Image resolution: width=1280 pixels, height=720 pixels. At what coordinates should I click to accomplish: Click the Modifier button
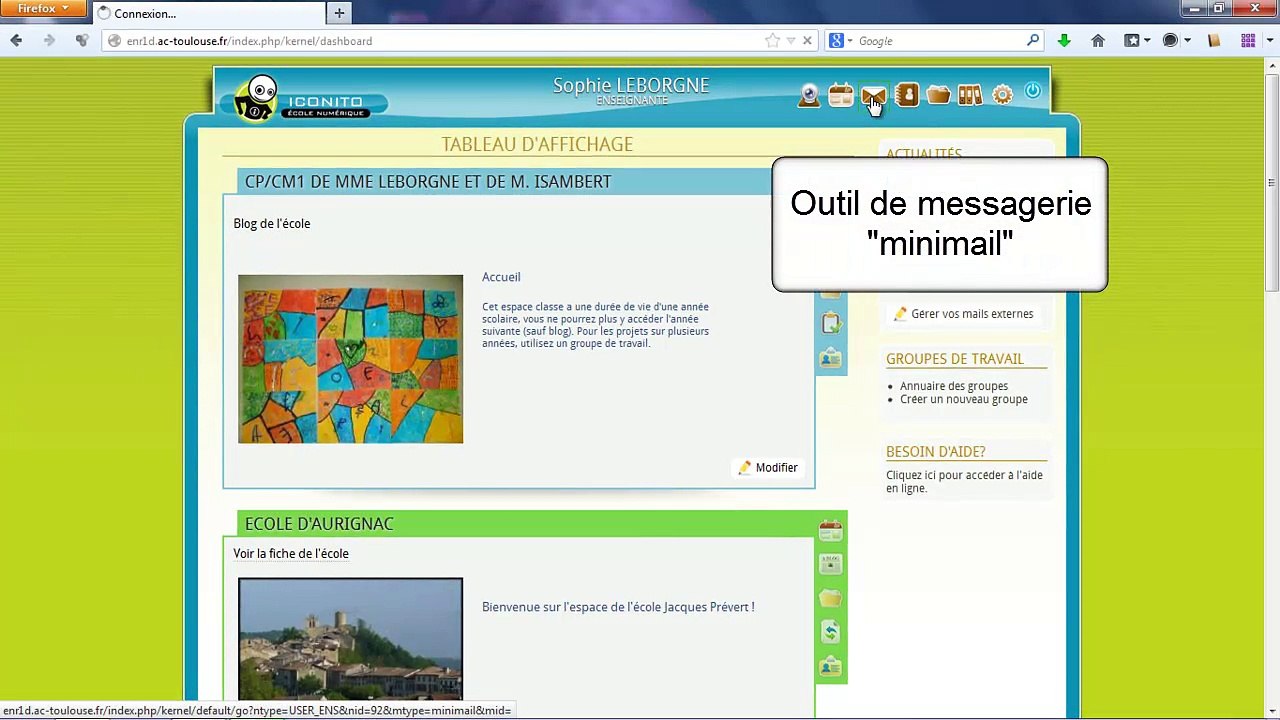click(768, 468)
